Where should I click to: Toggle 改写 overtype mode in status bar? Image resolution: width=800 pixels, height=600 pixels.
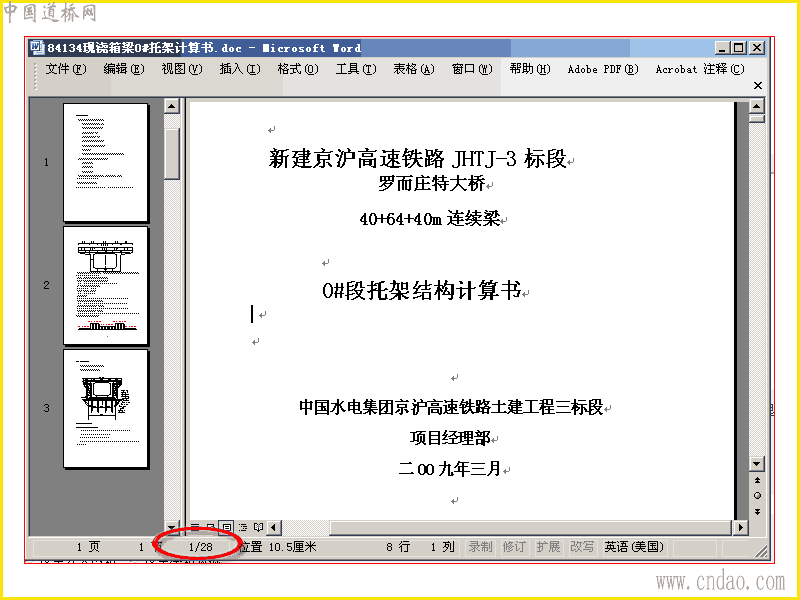pyautogui.click(x=582, y=547)
